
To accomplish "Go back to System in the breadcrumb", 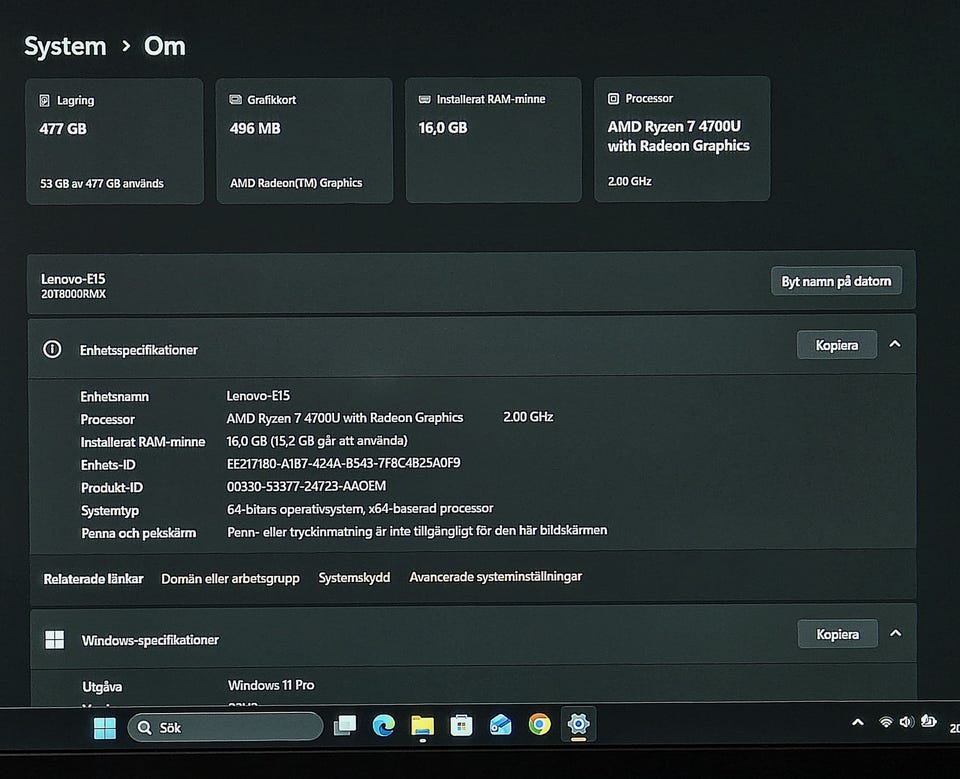I will click(65, 46).
